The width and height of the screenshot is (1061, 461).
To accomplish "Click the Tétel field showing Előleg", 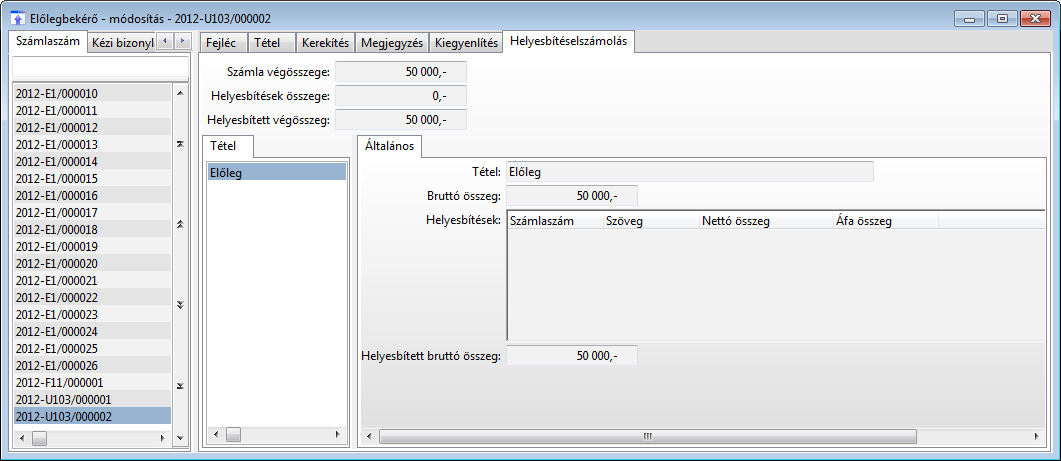I will [x=690, y=171].
